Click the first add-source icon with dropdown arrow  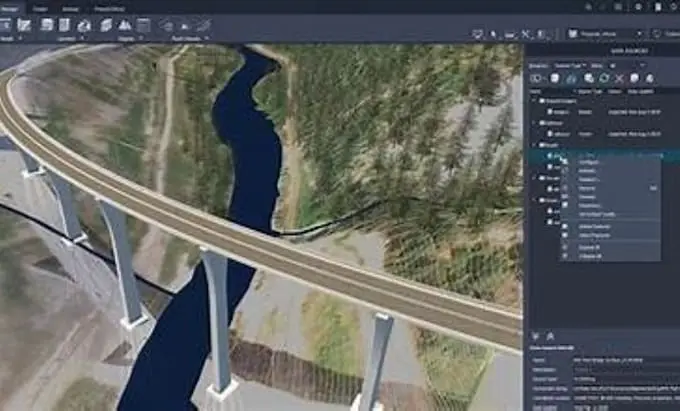click(x=537, y=78)
